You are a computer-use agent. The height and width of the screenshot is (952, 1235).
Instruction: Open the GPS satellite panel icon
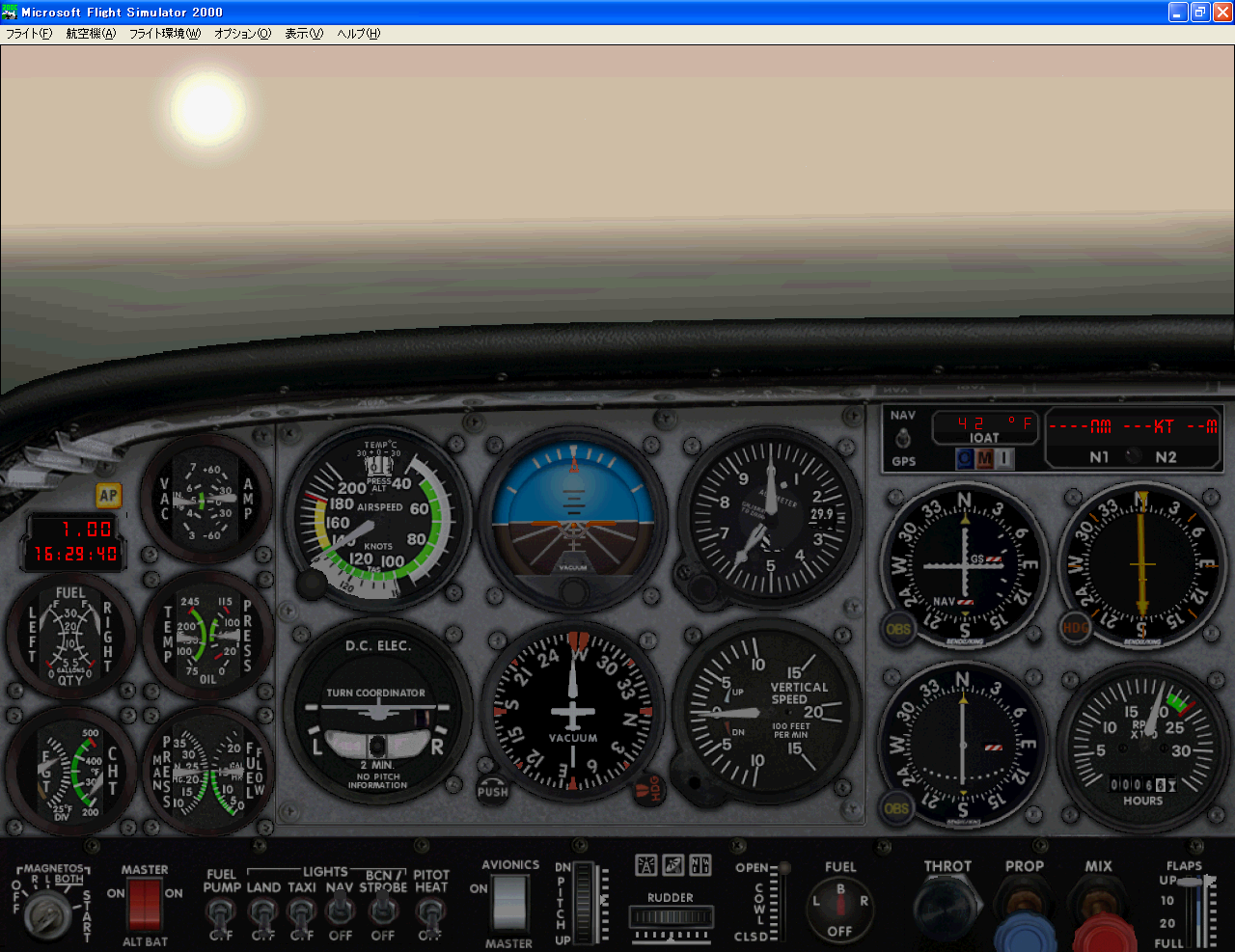[x=672, y=865]
